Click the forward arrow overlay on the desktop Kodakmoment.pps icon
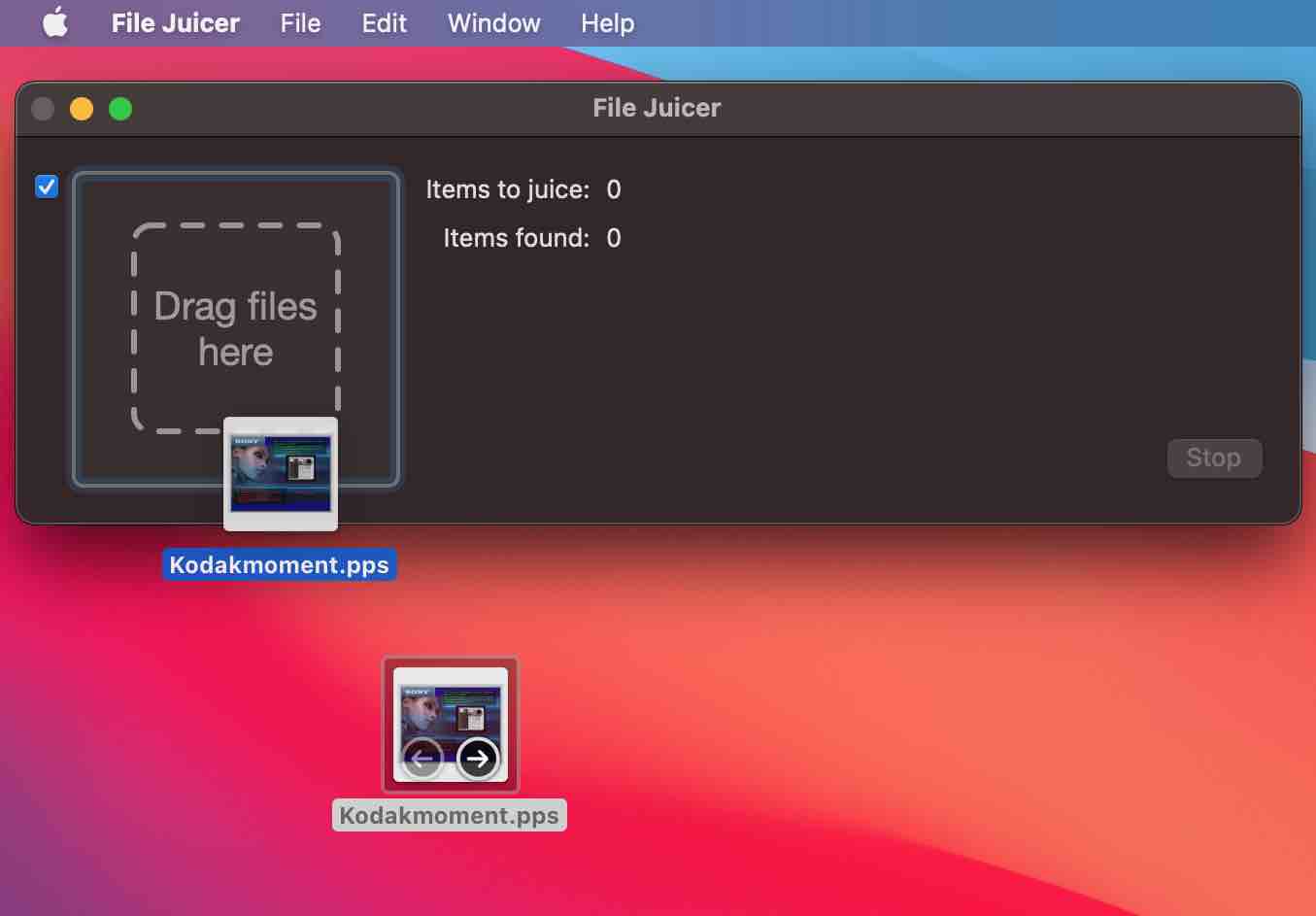The width and height of the screenshot is (1316, 916). (x=478, y=759)
